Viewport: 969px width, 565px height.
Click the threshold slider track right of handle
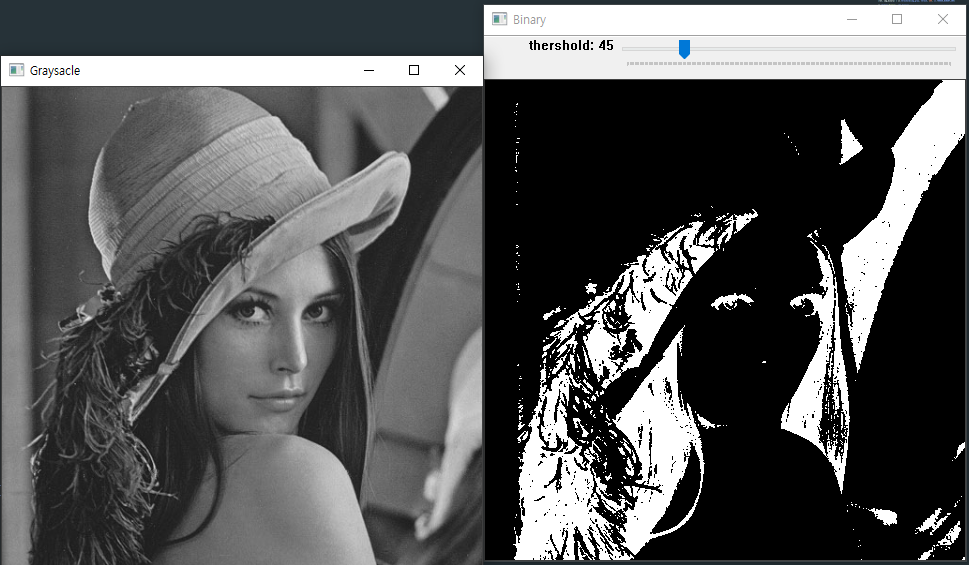[x=823, y=48]
